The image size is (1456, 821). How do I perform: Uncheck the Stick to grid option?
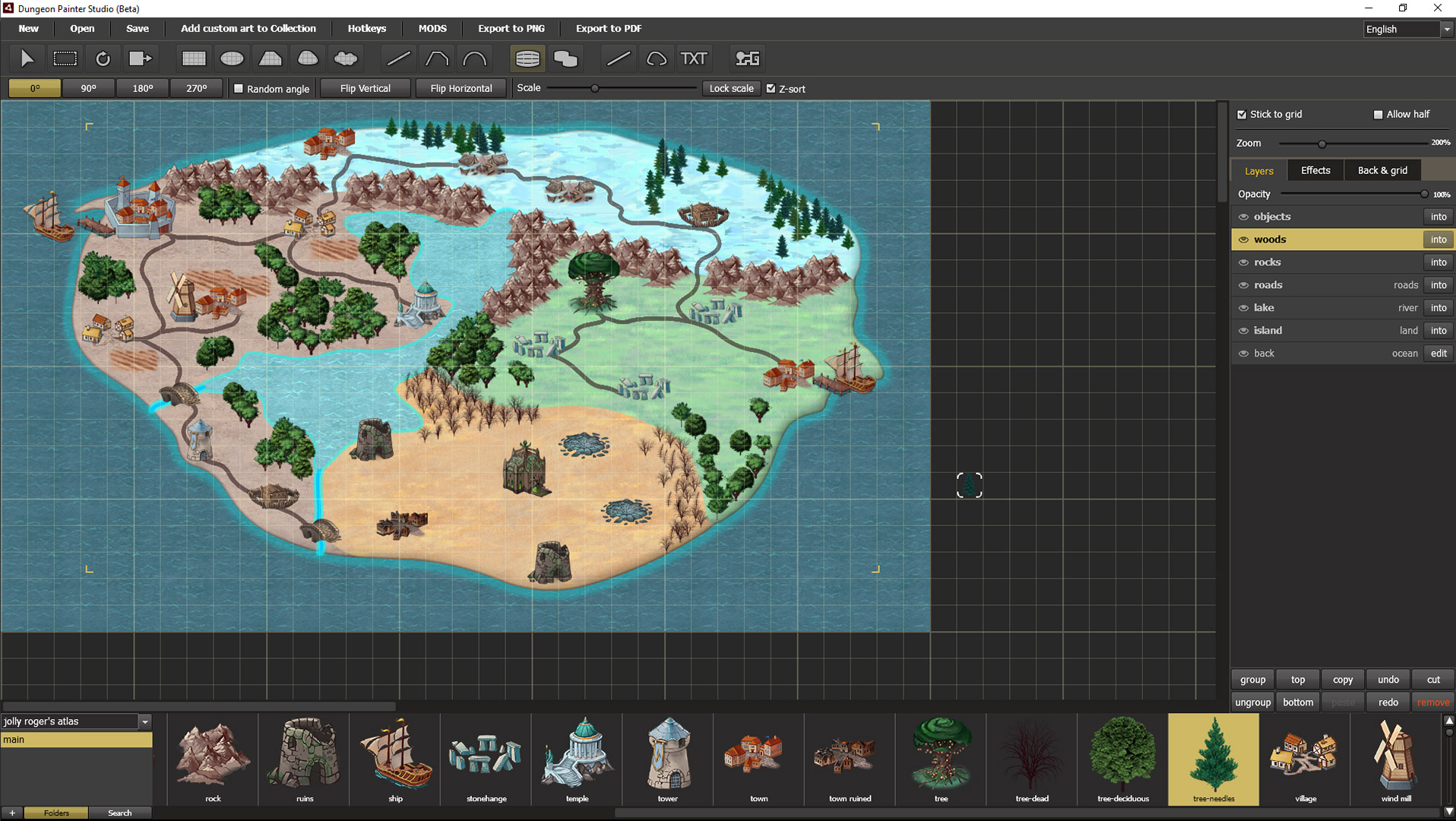click(x=1242, y=115)
